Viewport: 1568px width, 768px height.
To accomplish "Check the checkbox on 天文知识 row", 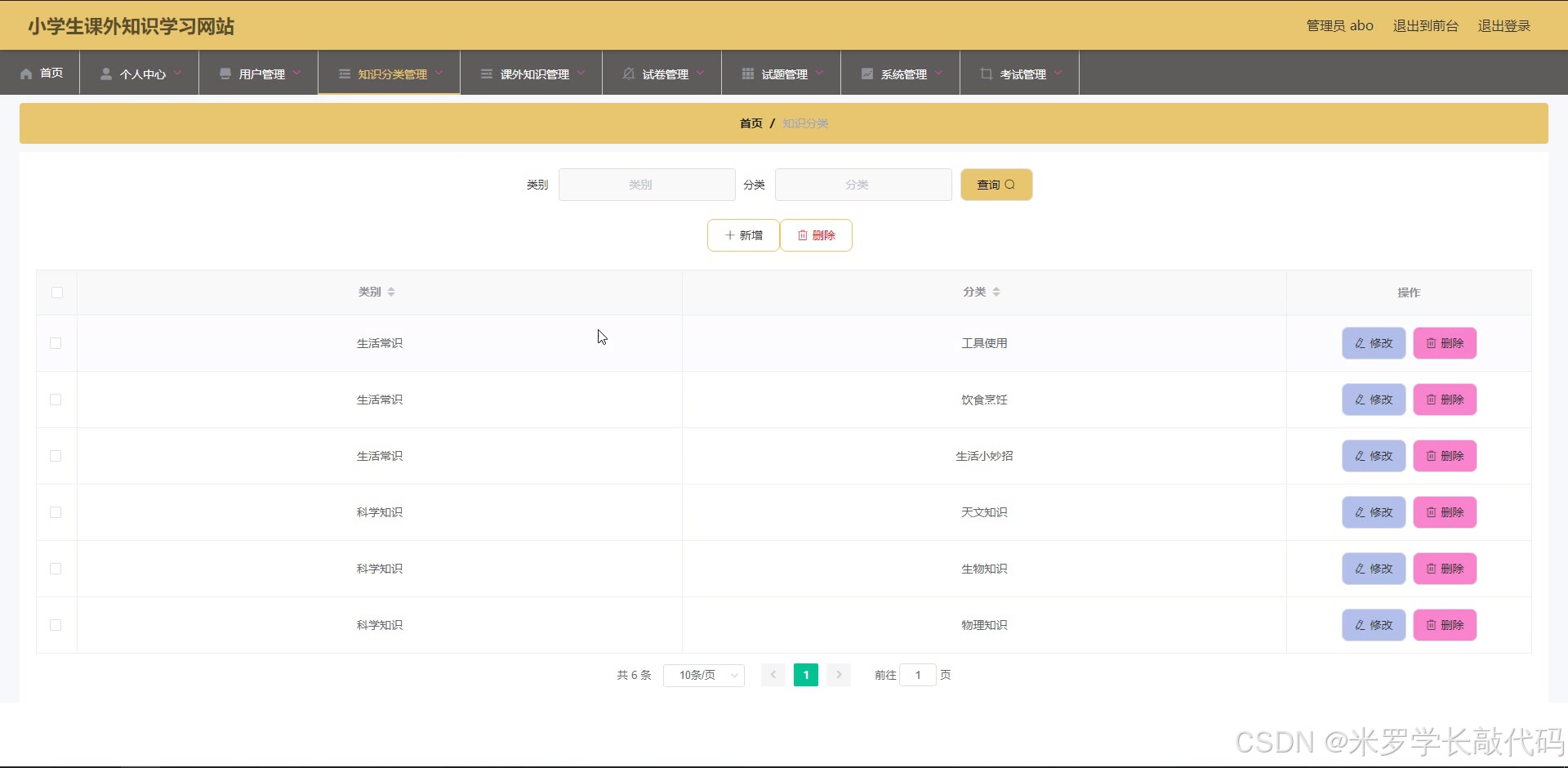I will point(56,512).
